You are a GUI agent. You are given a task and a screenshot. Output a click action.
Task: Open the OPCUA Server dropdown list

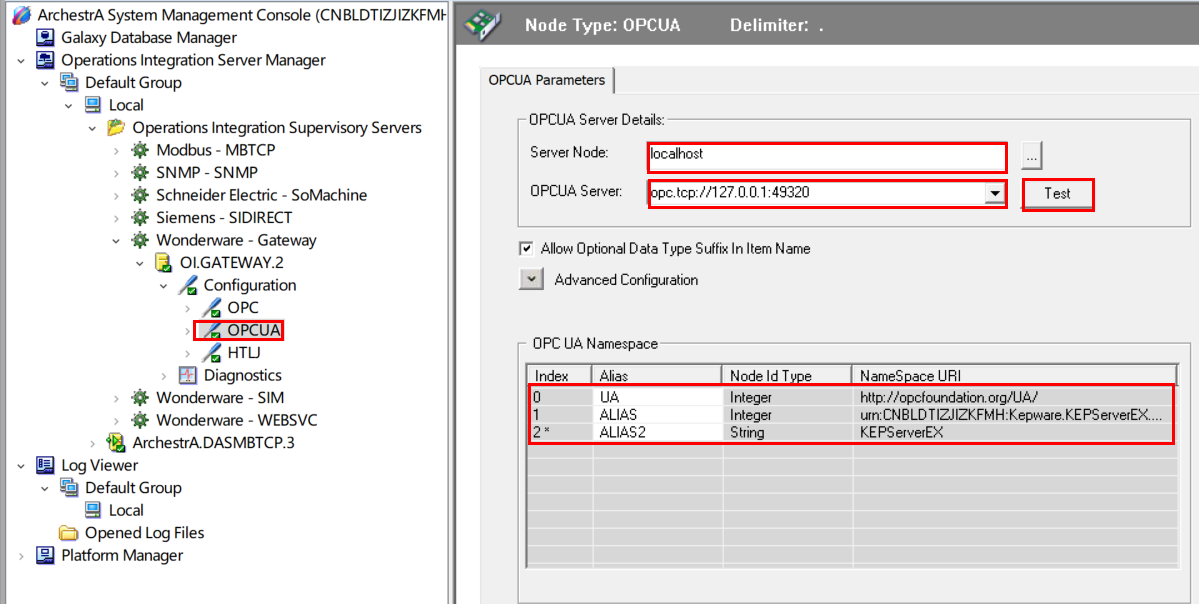(994, 194)
